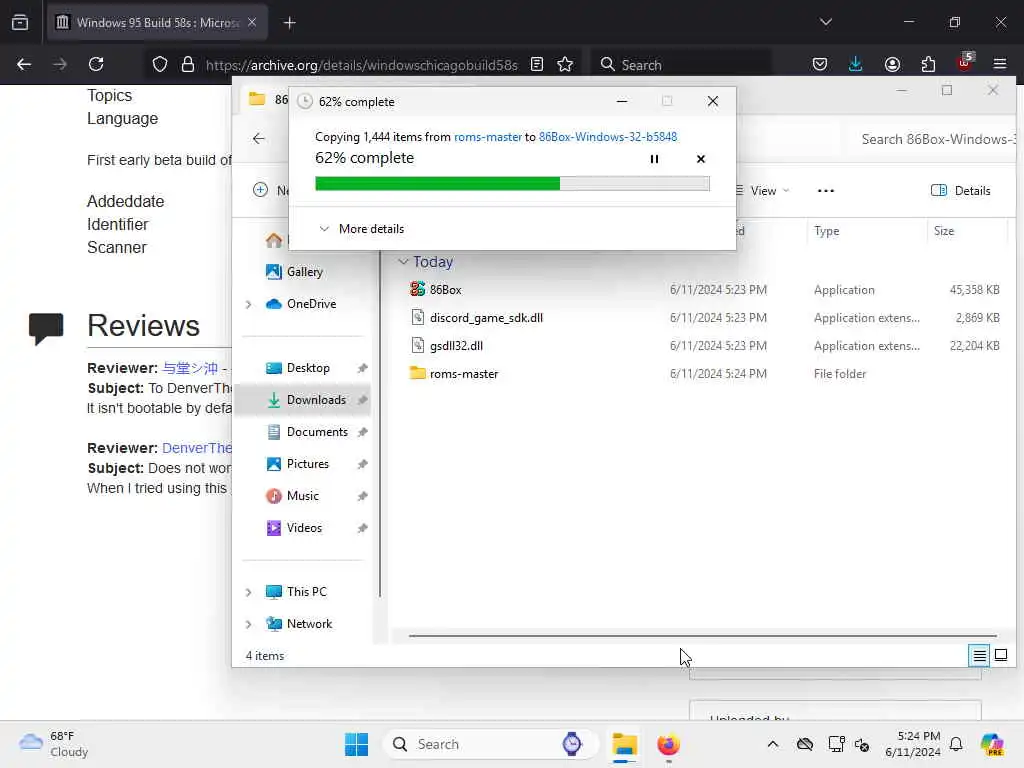Open Firefox View recent browsing icon
This screenshot has height=768, width=1024.
tap(20, 22)
